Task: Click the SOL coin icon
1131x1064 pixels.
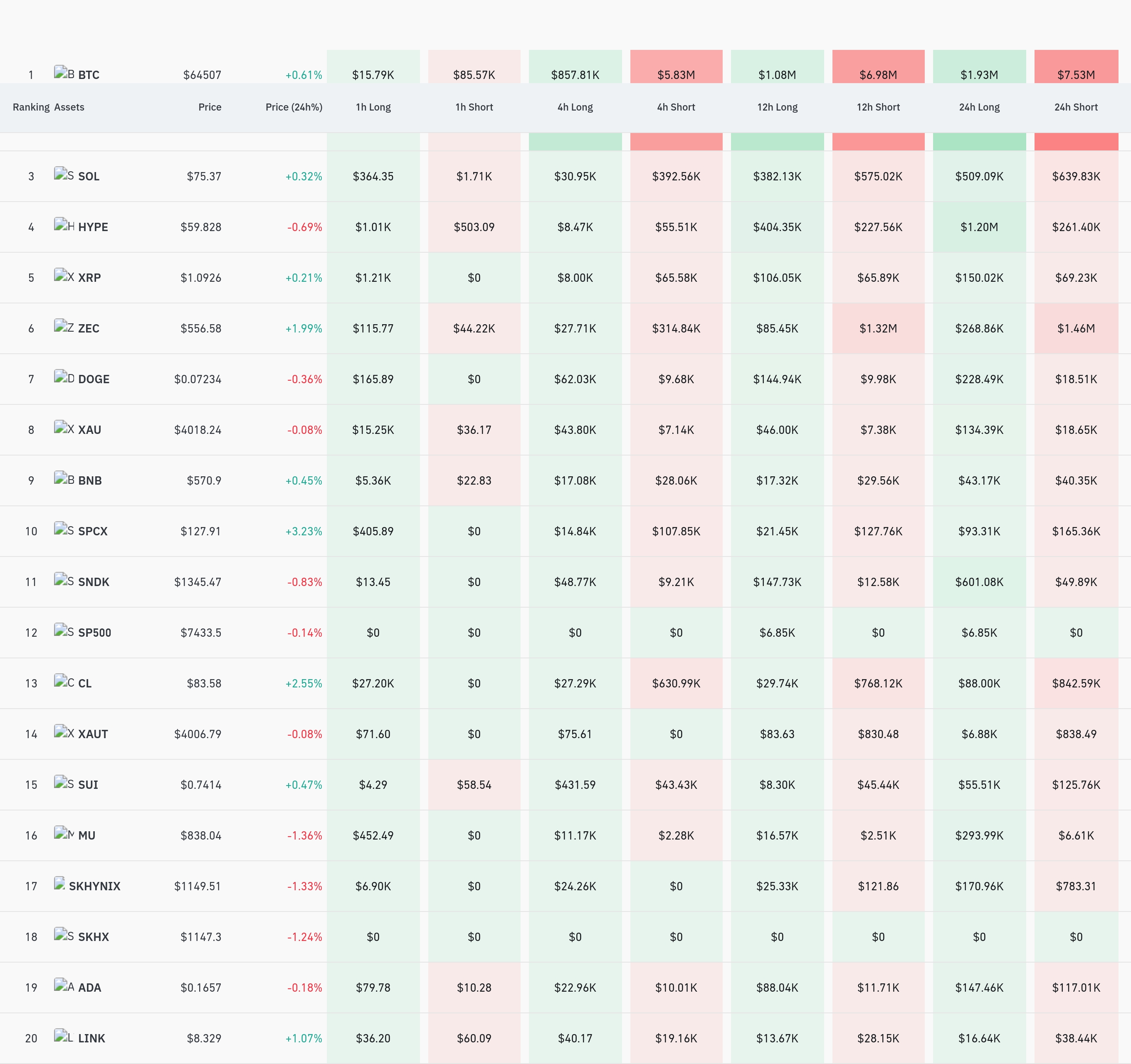Action: [x=64, y=175]
